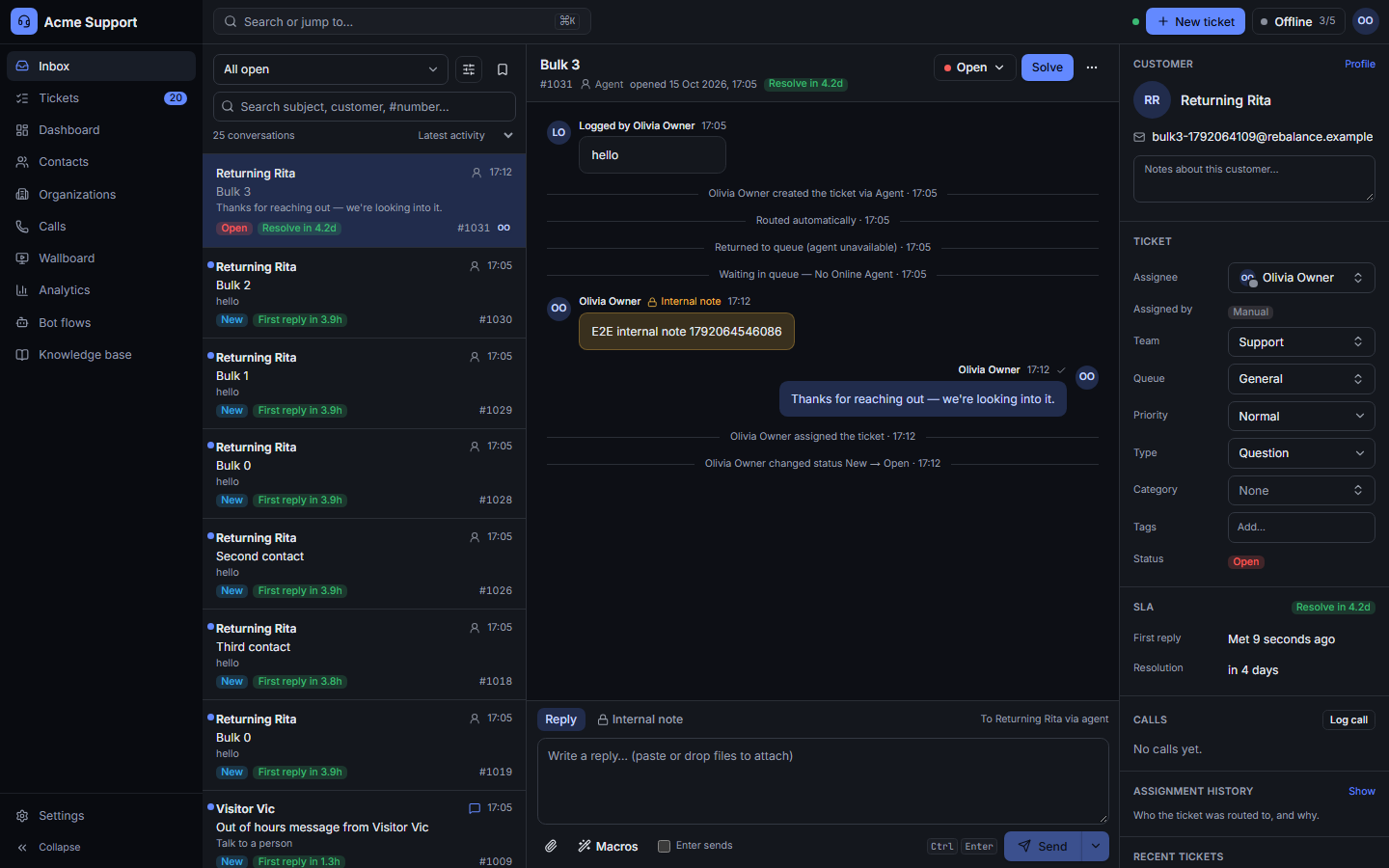Click the Log call button
This screenshot has height=868, width=1389.
click(x=1348, y=720)
